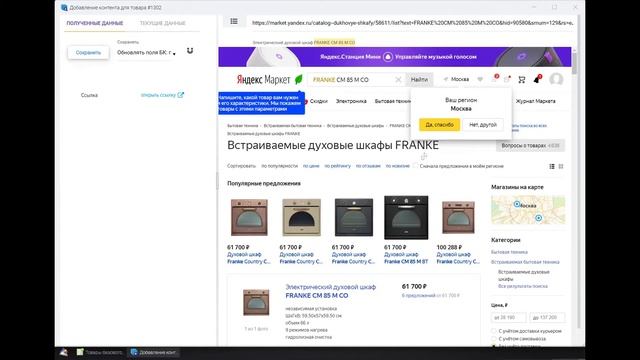Open 'Журнал Маркета' menu item
This screenshot has width=640, height=360.
pyautogui.click(x=536, y=101)
